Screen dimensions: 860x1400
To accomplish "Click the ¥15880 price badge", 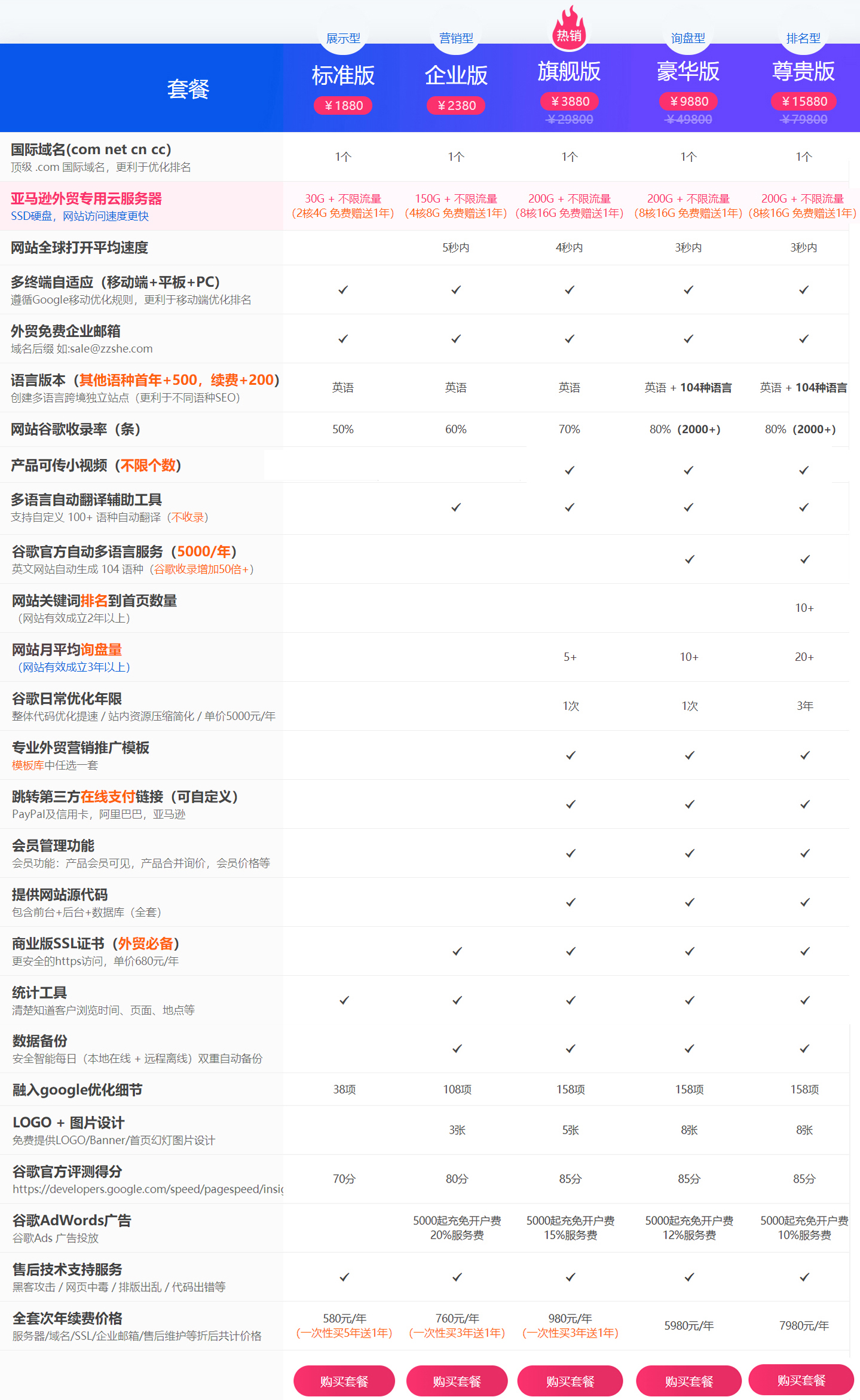I will coord(803,102).
